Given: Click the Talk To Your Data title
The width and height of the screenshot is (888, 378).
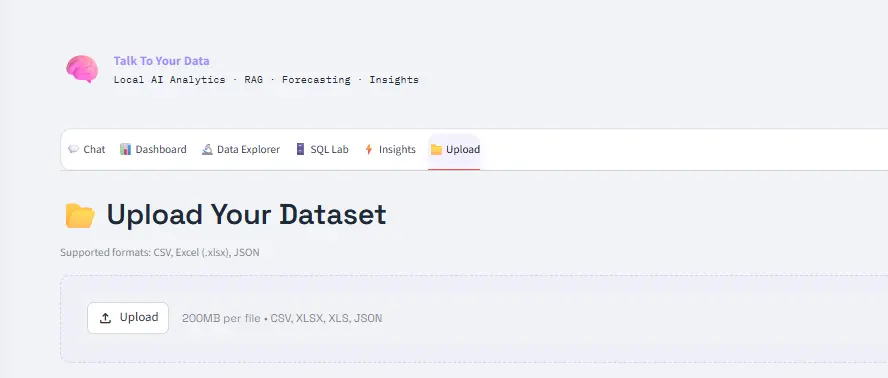Looking at the screenshot, I should (x=161, y=61).
